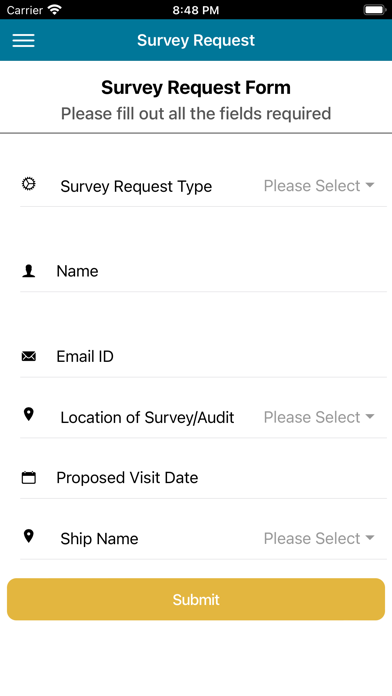Tap the location pin beside Location of Survey/Audit

pyautogui.click(x=29, y=415)
